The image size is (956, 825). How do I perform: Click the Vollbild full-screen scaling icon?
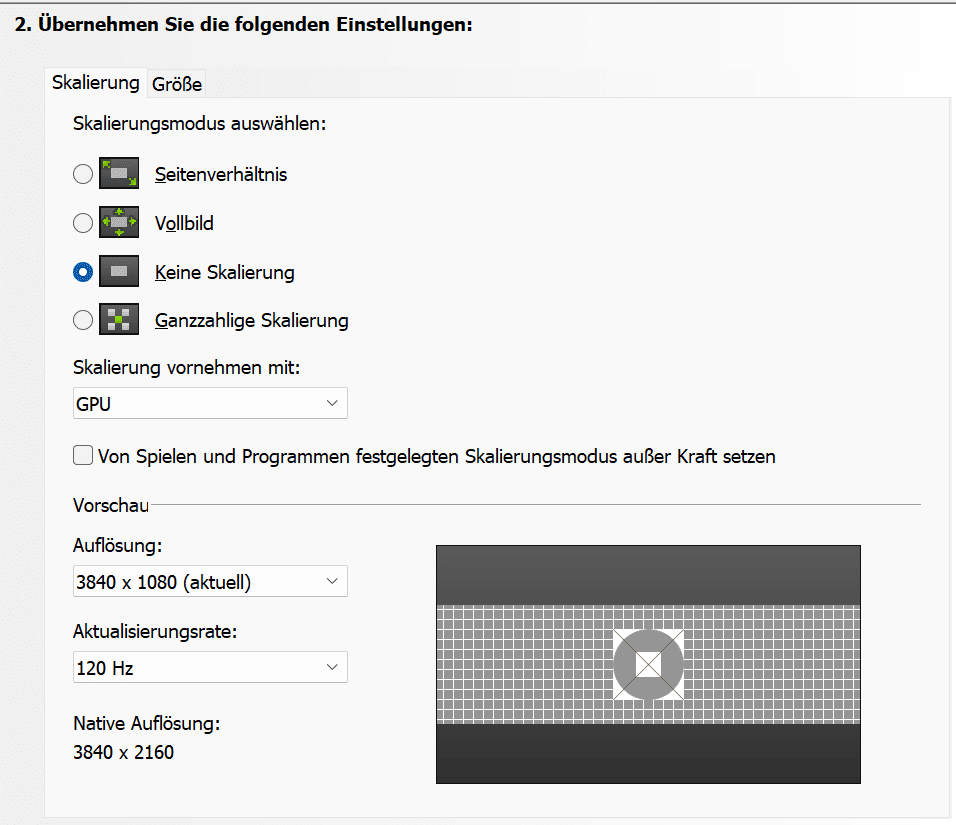coord(119,222)
